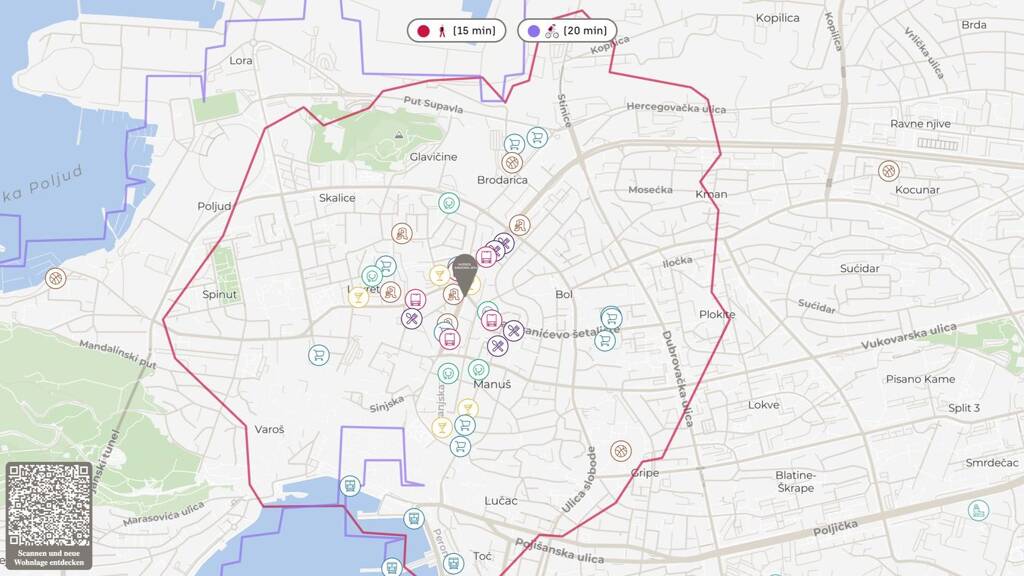1024x576 pixels.
Task: Click the Vukovarska ulica street label
Action: click(909, 337)
